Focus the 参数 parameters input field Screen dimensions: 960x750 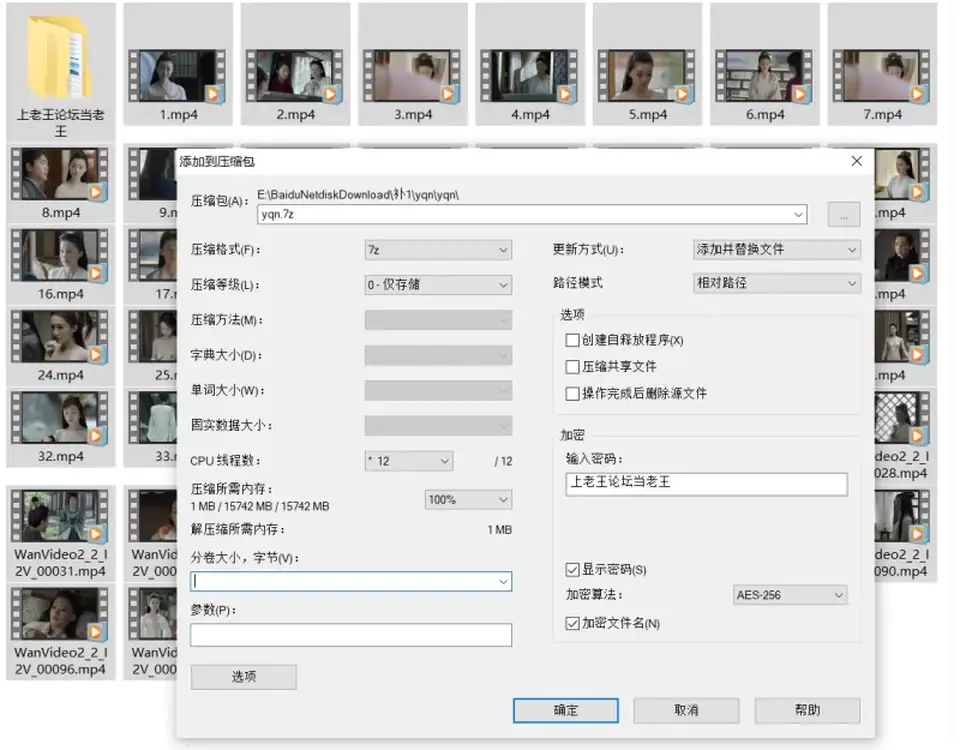pos(351,635)
